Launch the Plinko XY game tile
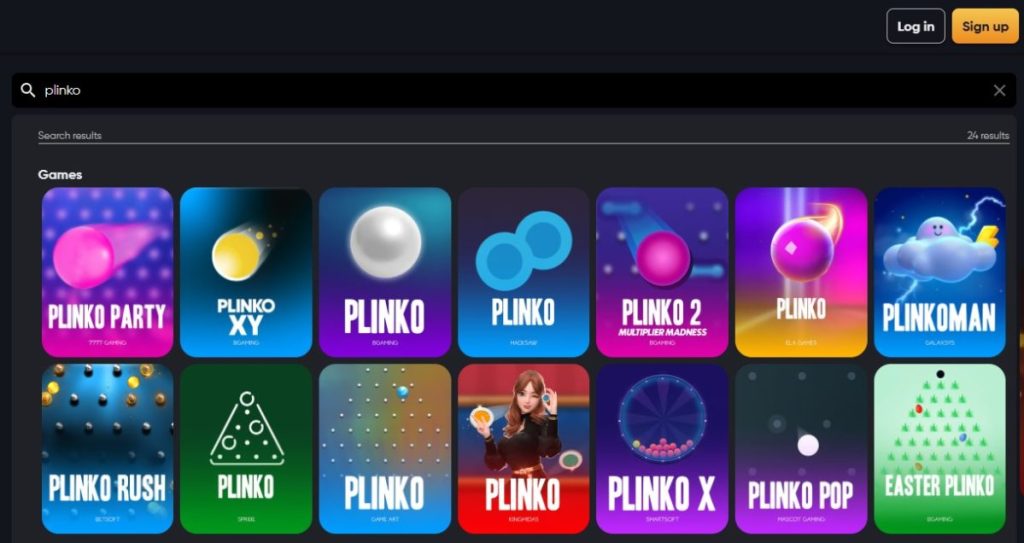Screen dimensions: 1024x543 tap(246, 272)
